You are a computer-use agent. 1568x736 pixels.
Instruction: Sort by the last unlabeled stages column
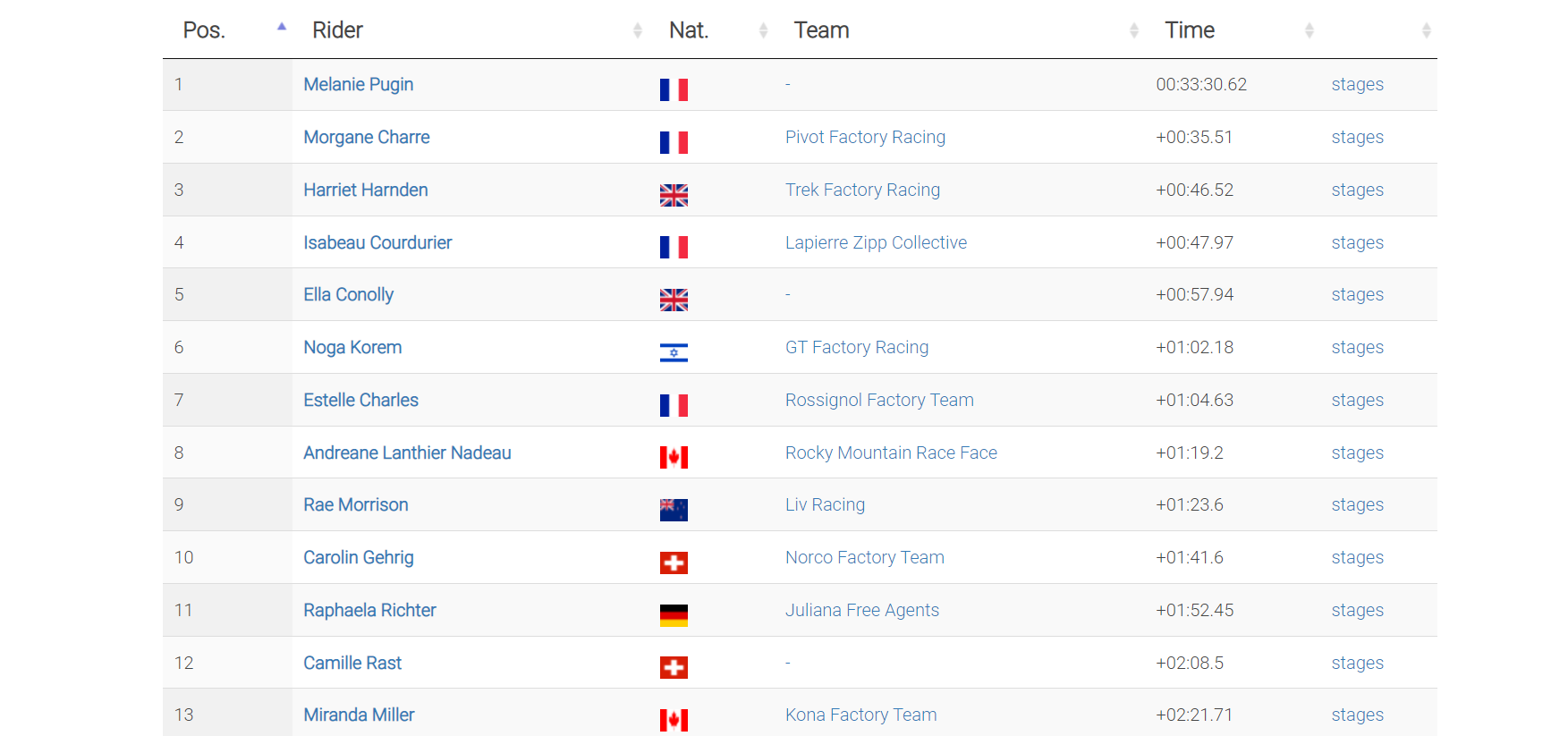point(1426,30)
